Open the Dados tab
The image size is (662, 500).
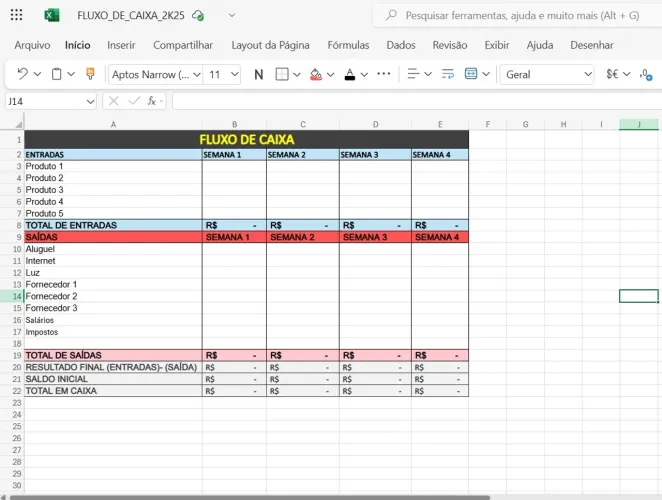tap(401, 45)
